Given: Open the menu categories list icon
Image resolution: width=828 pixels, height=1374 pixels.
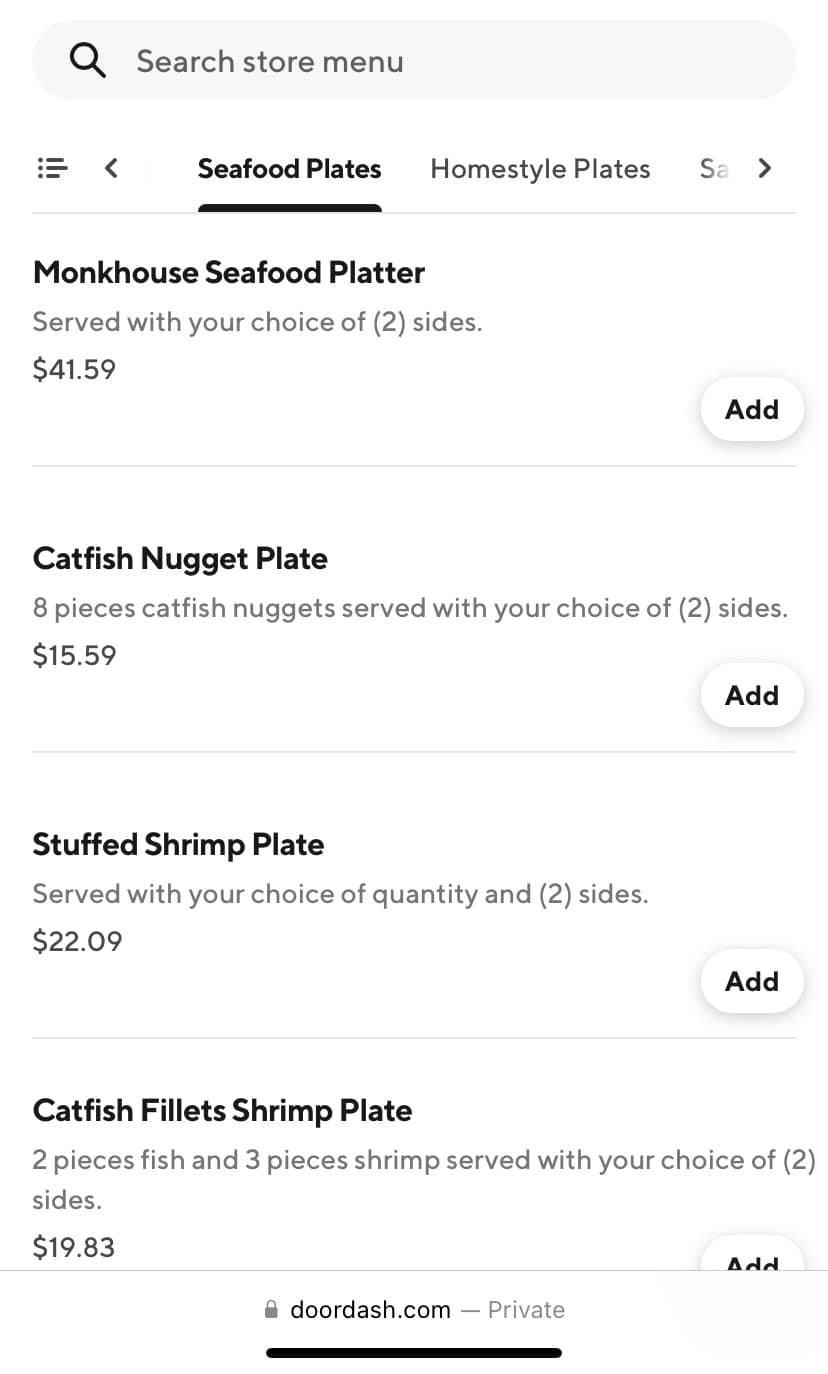Looking at the screenshot, I should 52,168.
